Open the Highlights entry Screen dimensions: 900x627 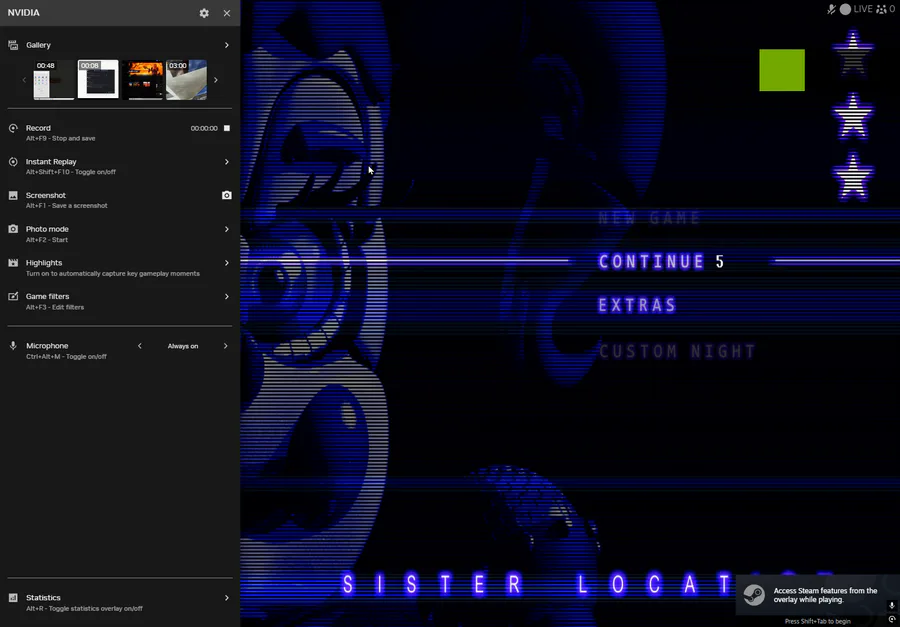[x=120, y=268]
